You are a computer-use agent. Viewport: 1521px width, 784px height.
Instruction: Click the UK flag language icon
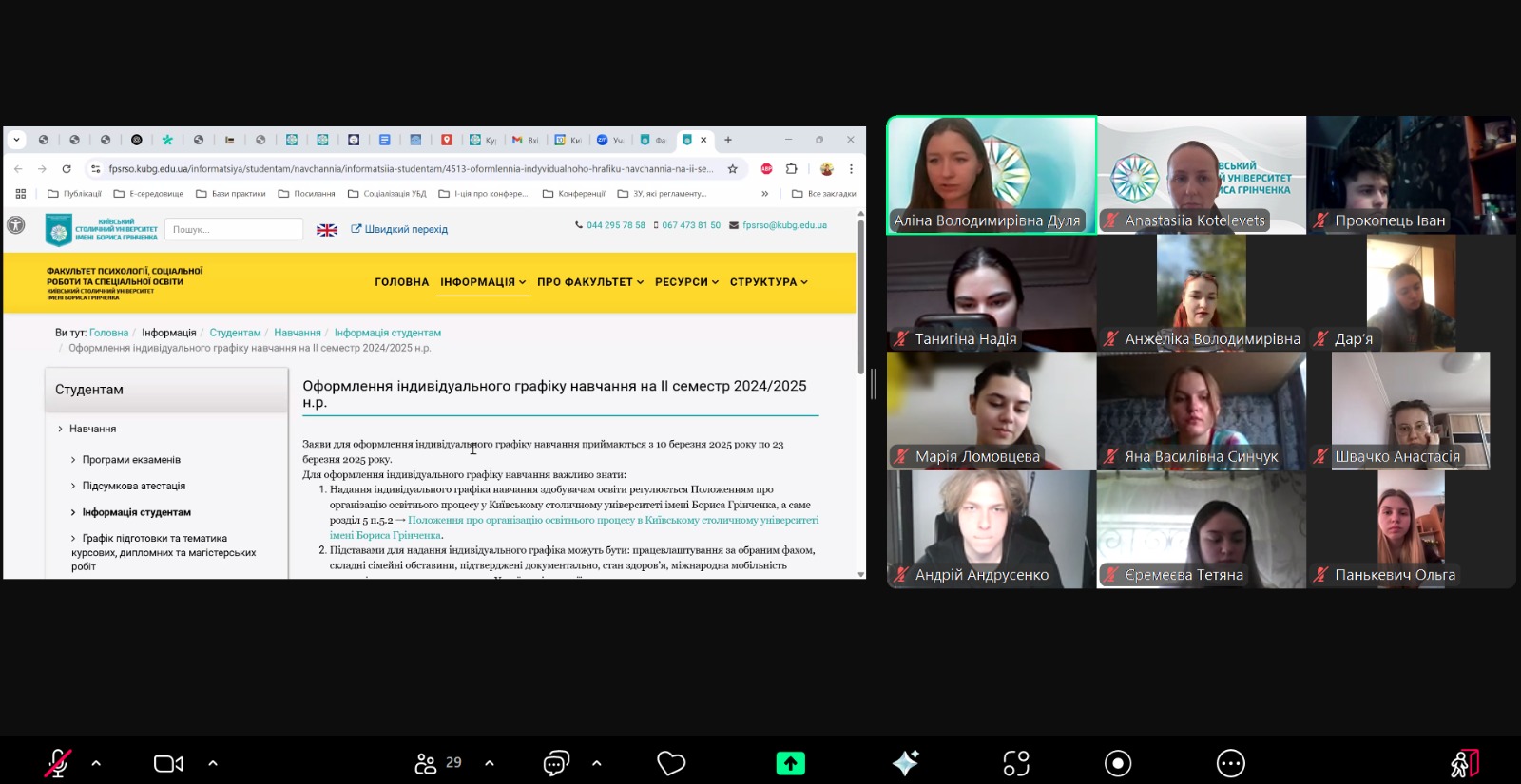(327, 230)
